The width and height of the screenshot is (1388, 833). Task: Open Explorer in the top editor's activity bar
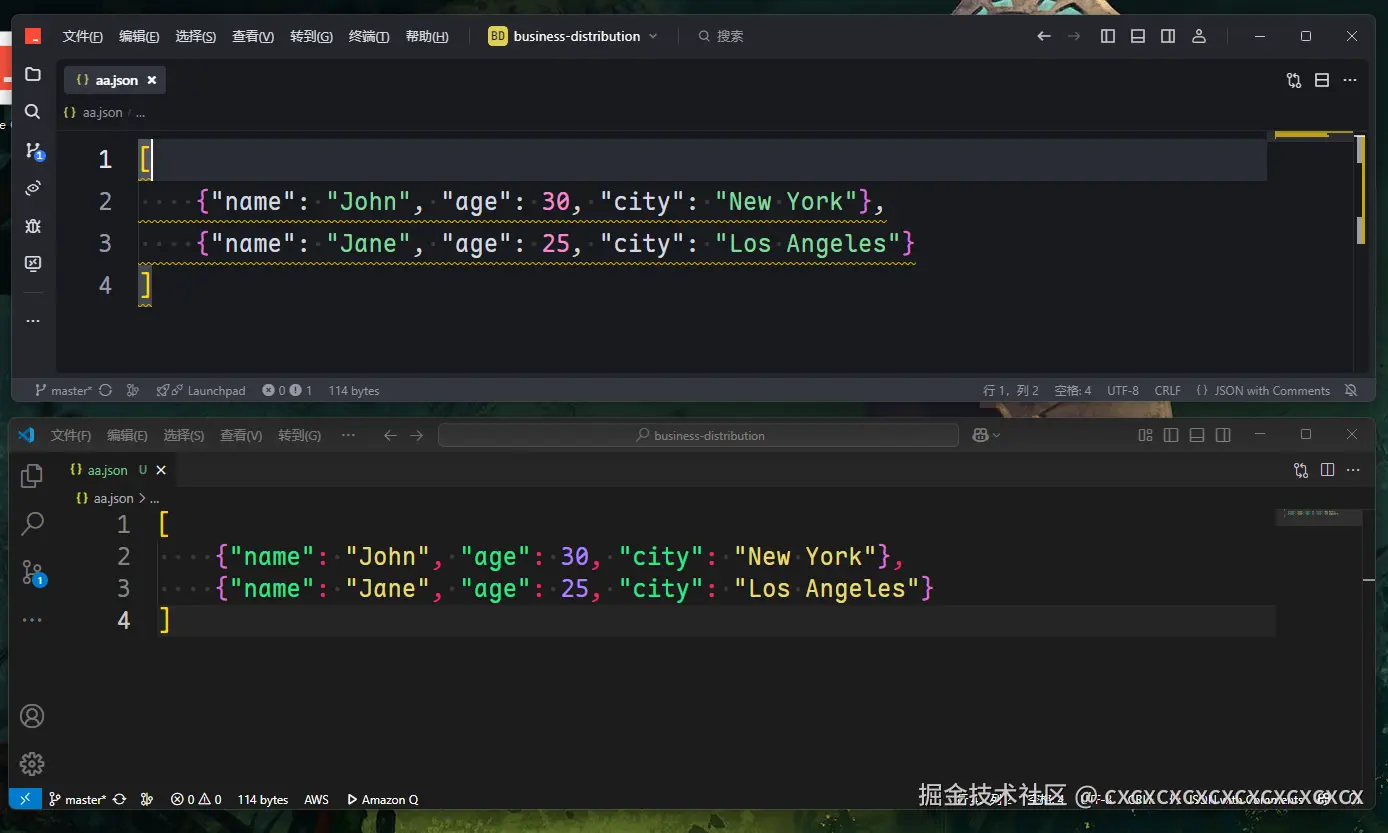tap(33, 75)
